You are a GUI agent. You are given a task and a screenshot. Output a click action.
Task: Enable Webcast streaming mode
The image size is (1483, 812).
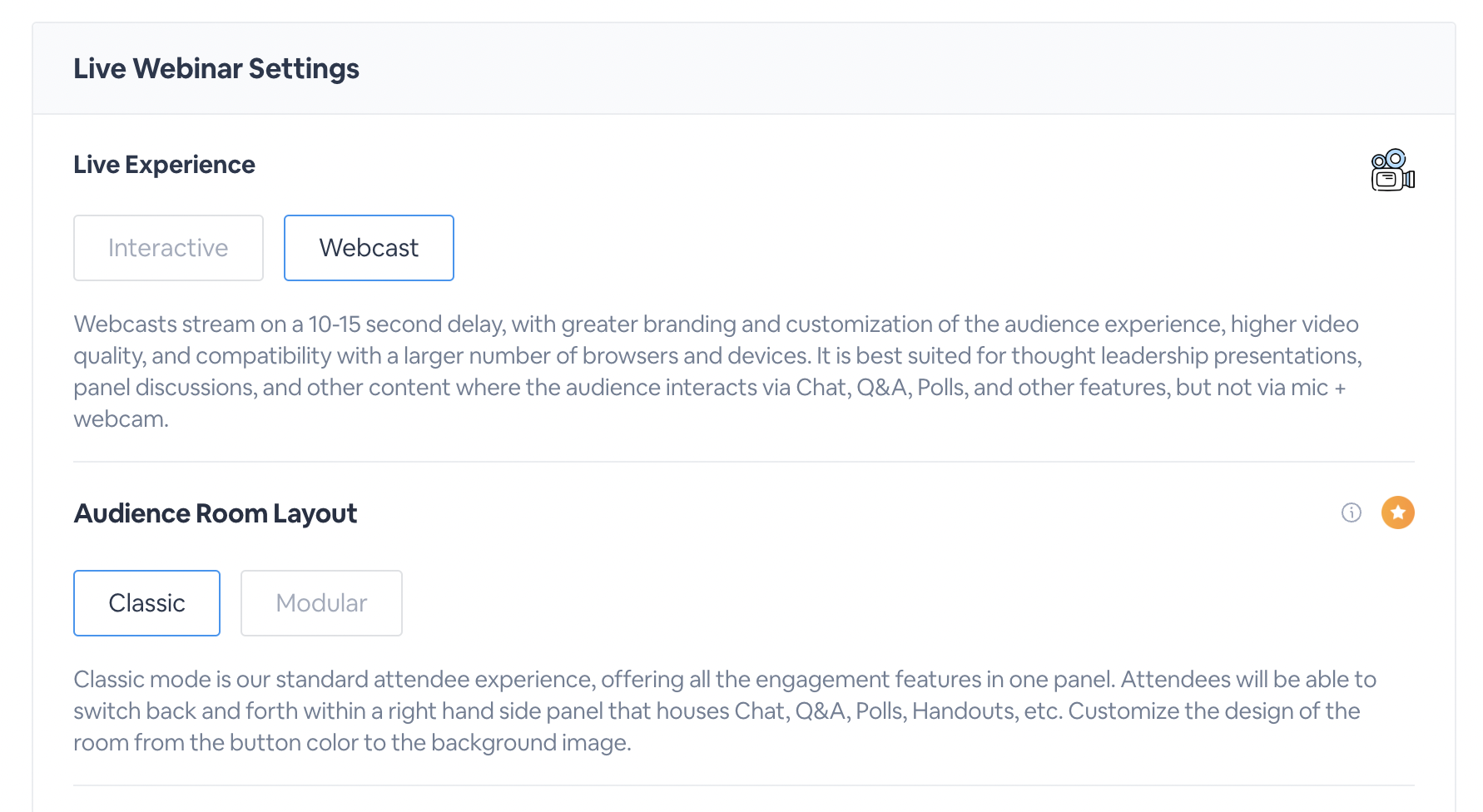(369, 247)
